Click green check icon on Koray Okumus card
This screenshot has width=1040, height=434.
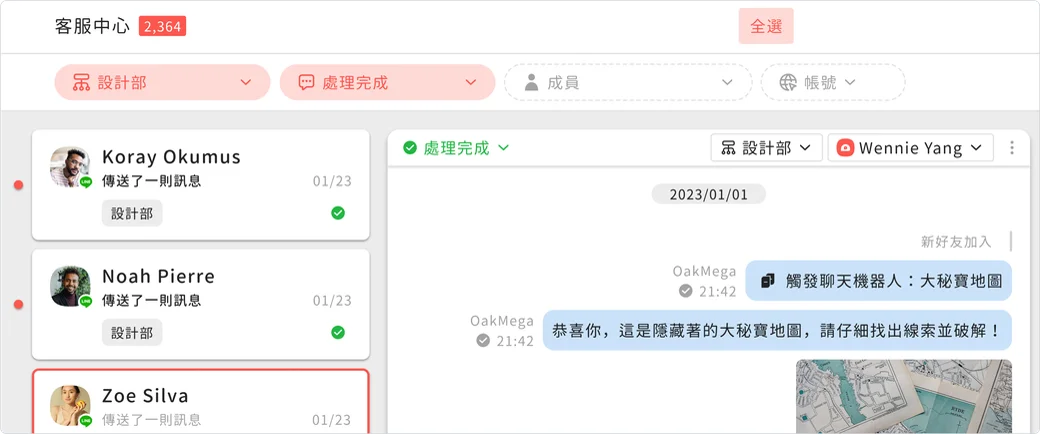click(338, 213)
